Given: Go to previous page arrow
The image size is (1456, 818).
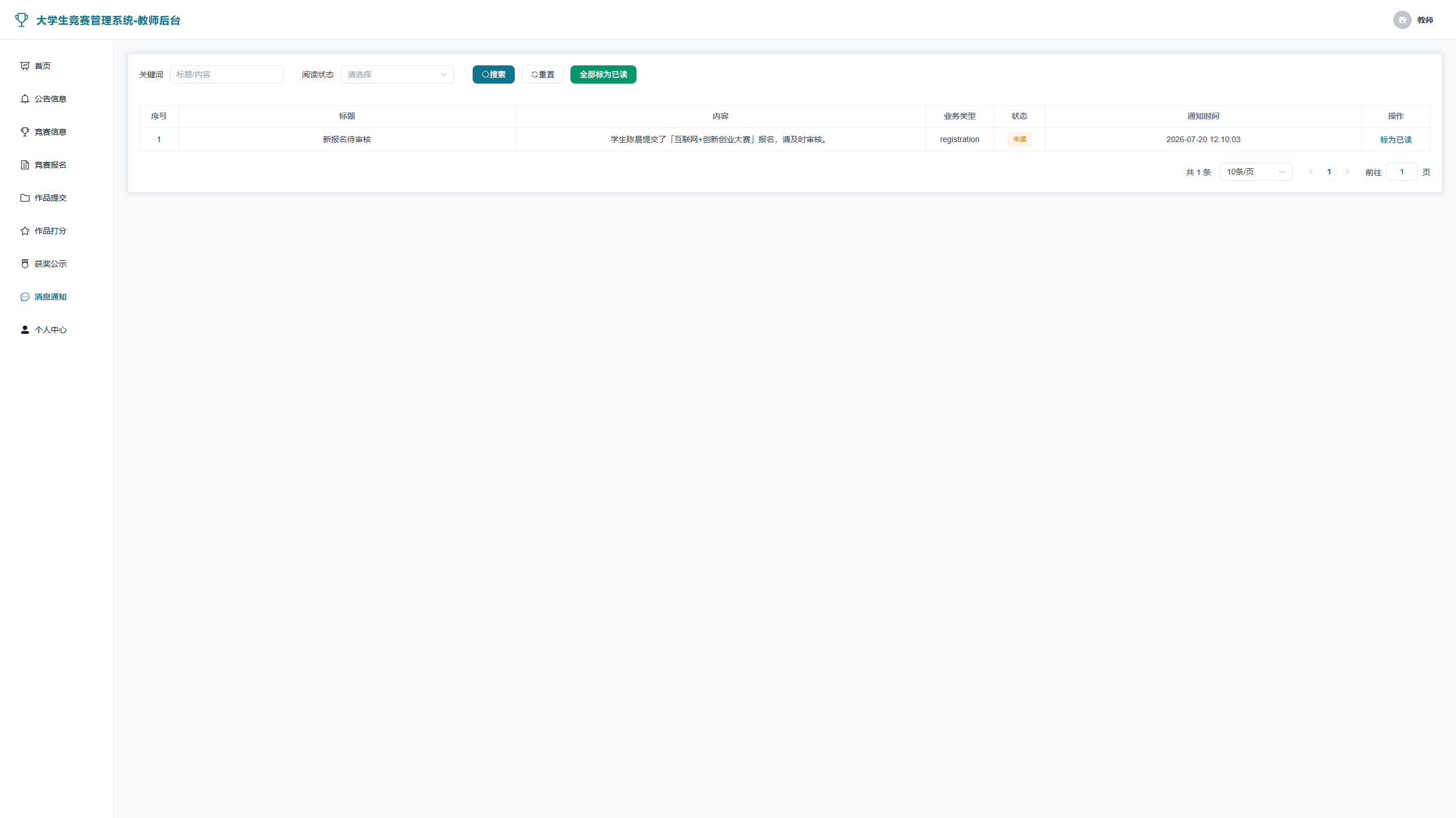Looking at the screenshot, I should click(1310, 172).
